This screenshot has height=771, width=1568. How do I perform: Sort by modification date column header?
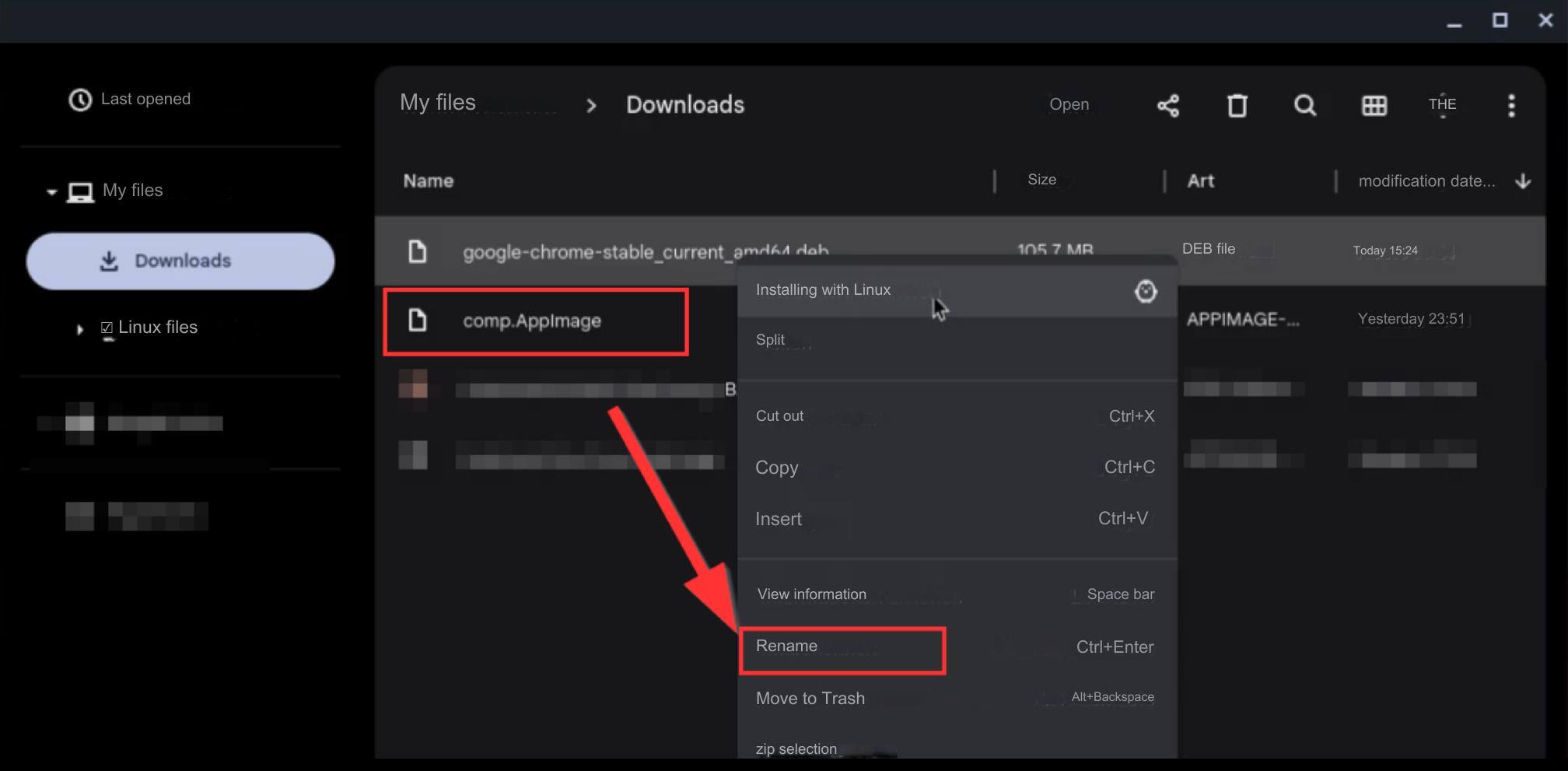1426,181
